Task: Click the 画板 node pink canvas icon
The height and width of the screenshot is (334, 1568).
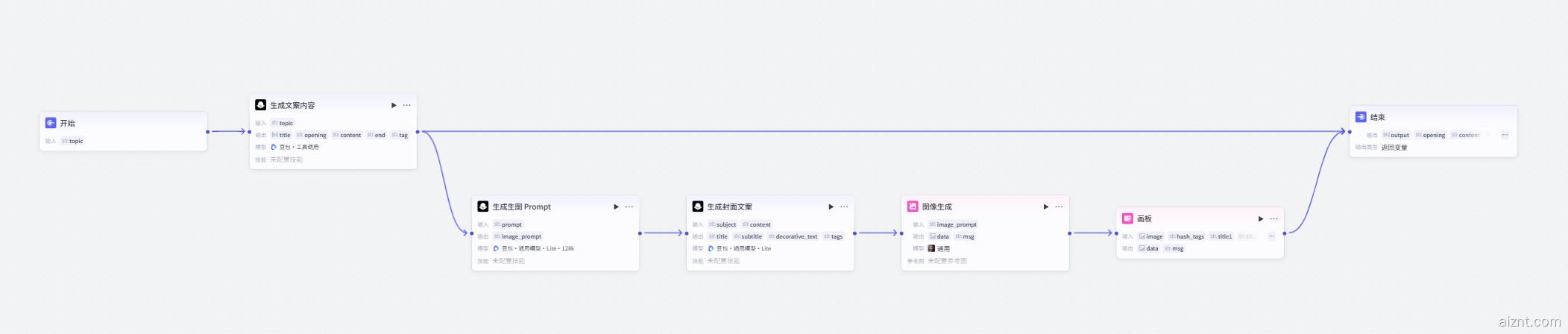Action: click(1127, 218)
